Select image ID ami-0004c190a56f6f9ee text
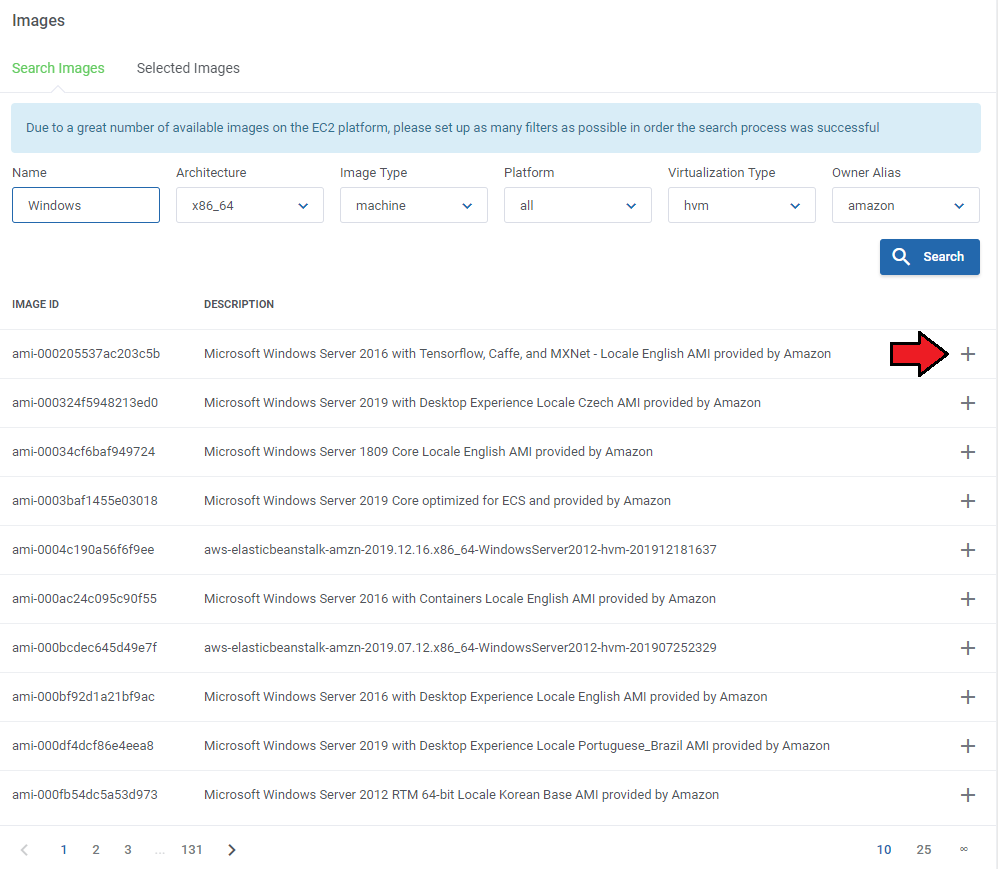 pos(83,550)
